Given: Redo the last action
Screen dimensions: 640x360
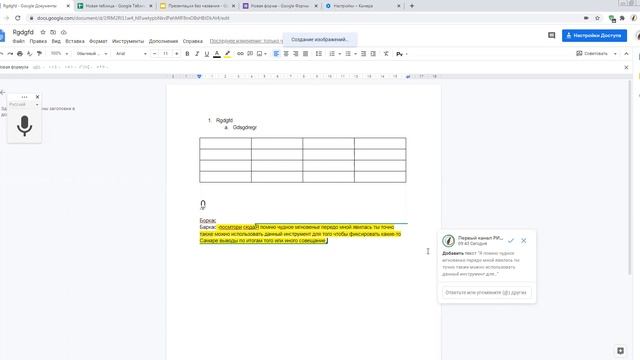Looking at the screenshot, I should tap(10, 54).
